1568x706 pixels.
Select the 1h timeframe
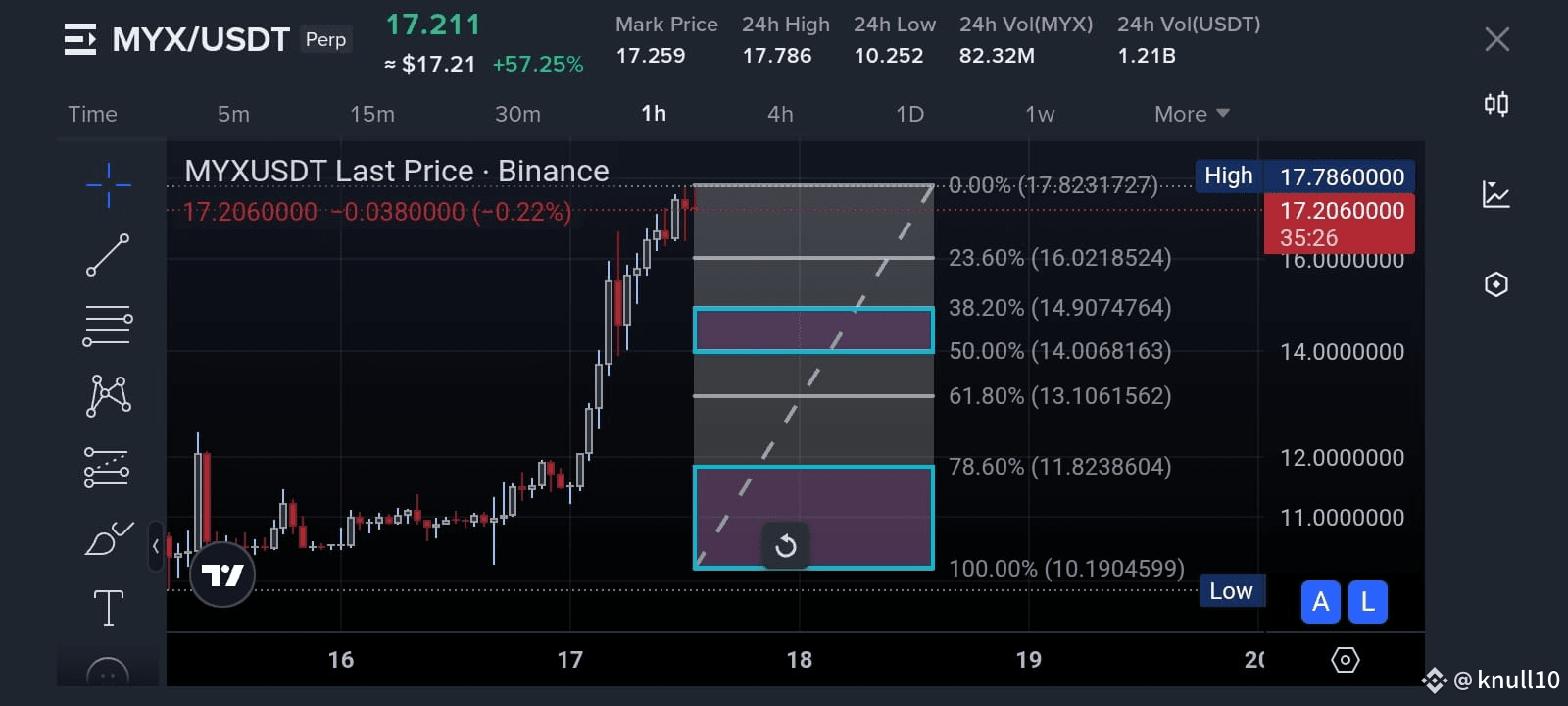(x=654, y=114)
